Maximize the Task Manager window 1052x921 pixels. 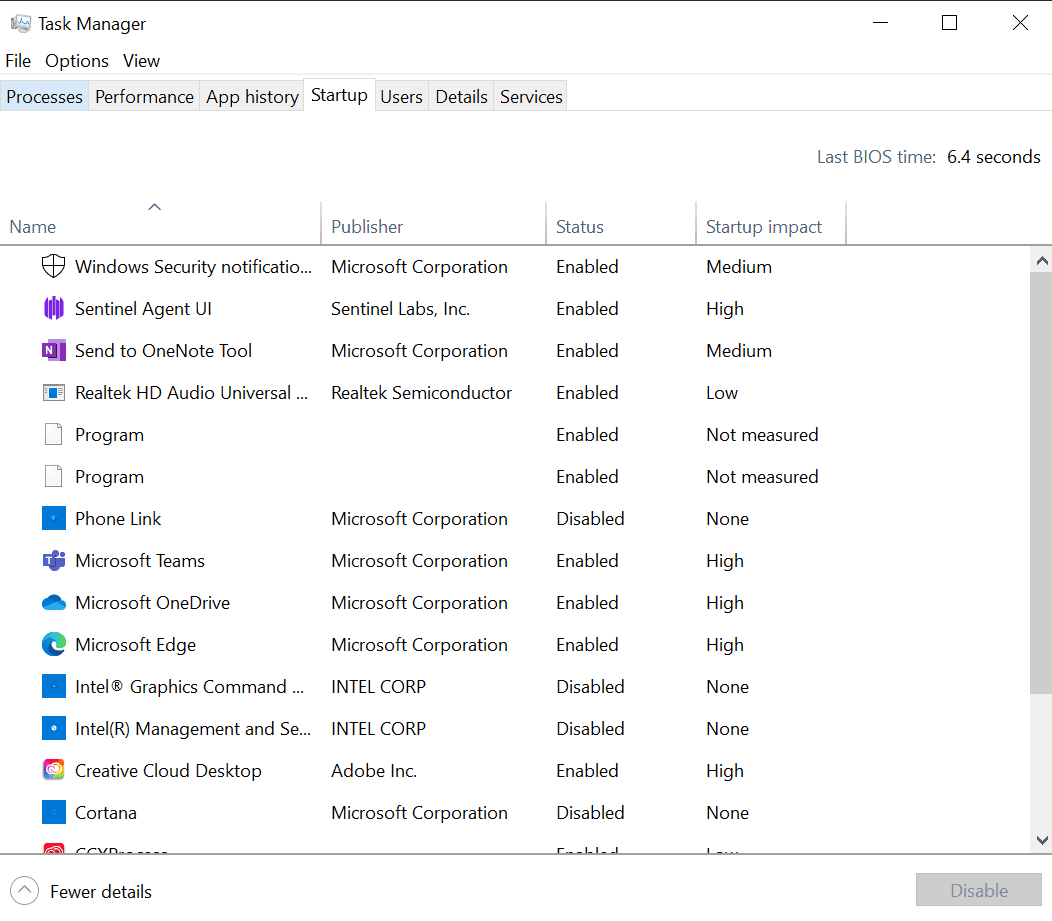(x=949, y=23)
